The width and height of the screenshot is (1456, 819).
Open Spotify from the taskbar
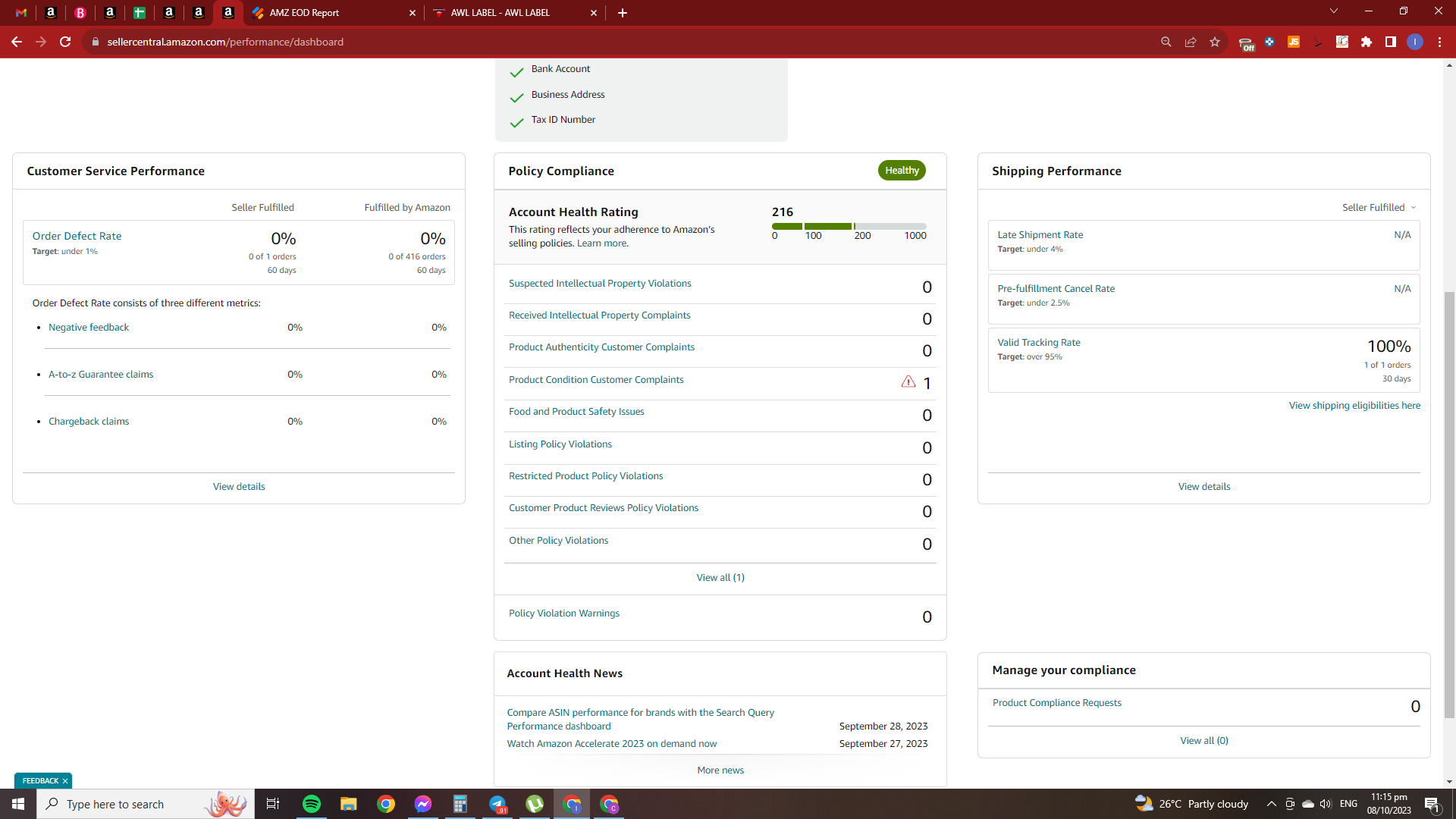tap(312, 804)
